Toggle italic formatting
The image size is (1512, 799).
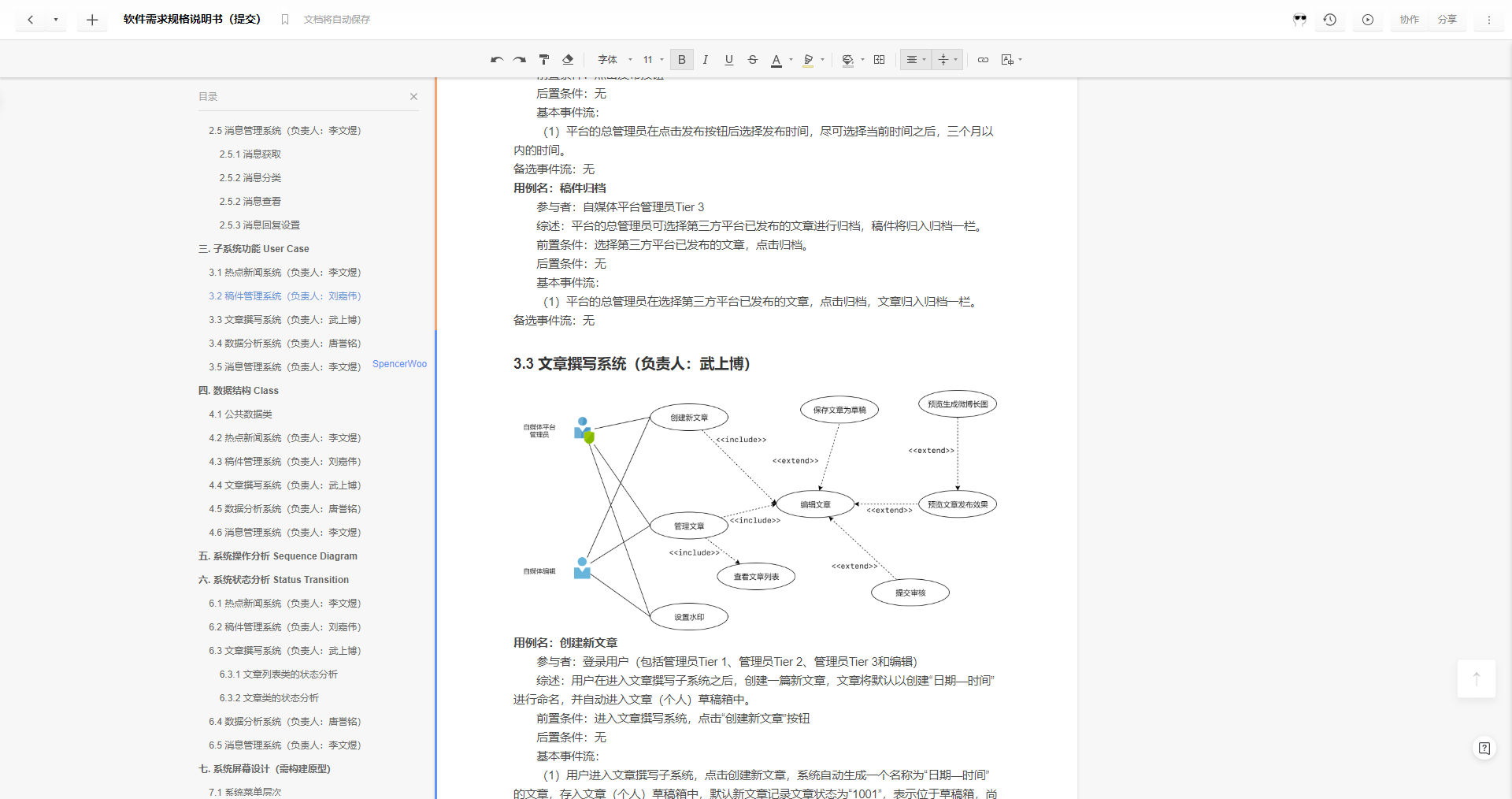(706, 60)
